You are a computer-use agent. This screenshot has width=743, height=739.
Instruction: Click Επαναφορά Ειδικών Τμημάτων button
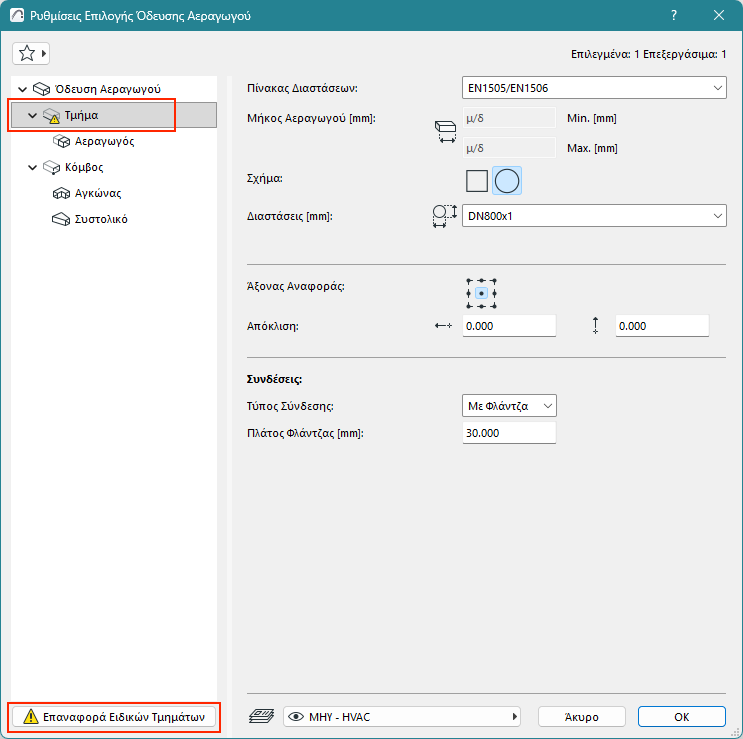pyautogui.click(x=114, y=717)
